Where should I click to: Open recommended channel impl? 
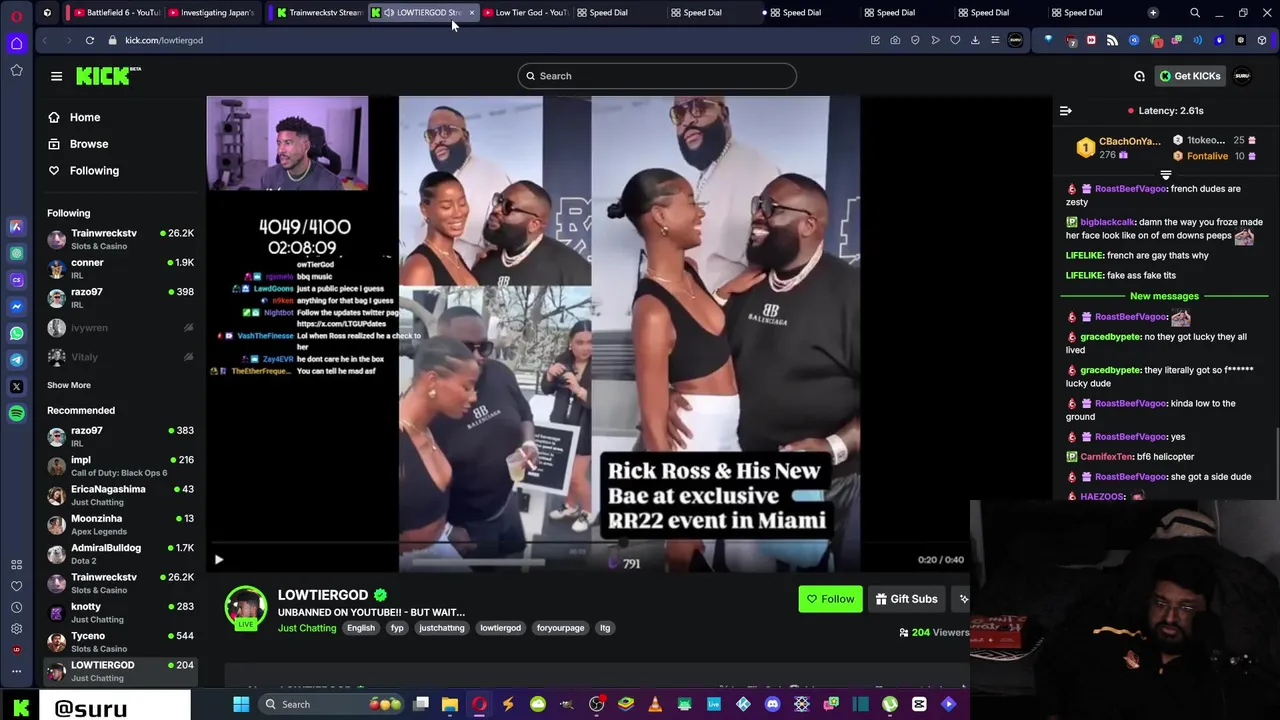tap(120, 466)
